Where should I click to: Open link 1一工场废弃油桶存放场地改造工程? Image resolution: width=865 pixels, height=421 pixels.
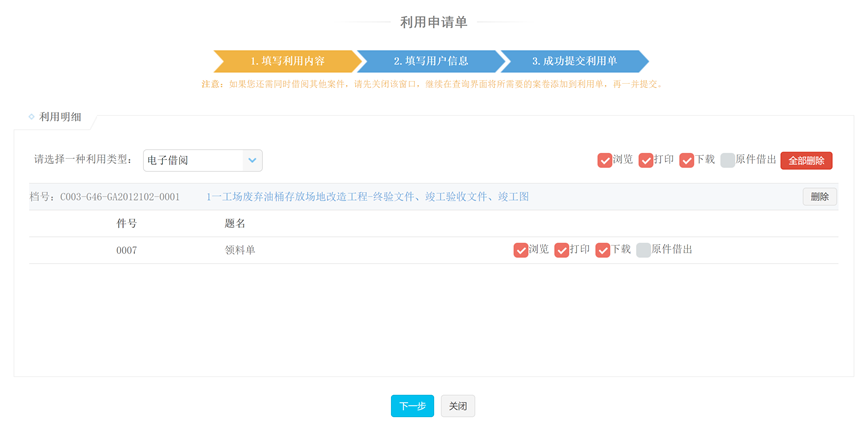(x=367, y=197)
